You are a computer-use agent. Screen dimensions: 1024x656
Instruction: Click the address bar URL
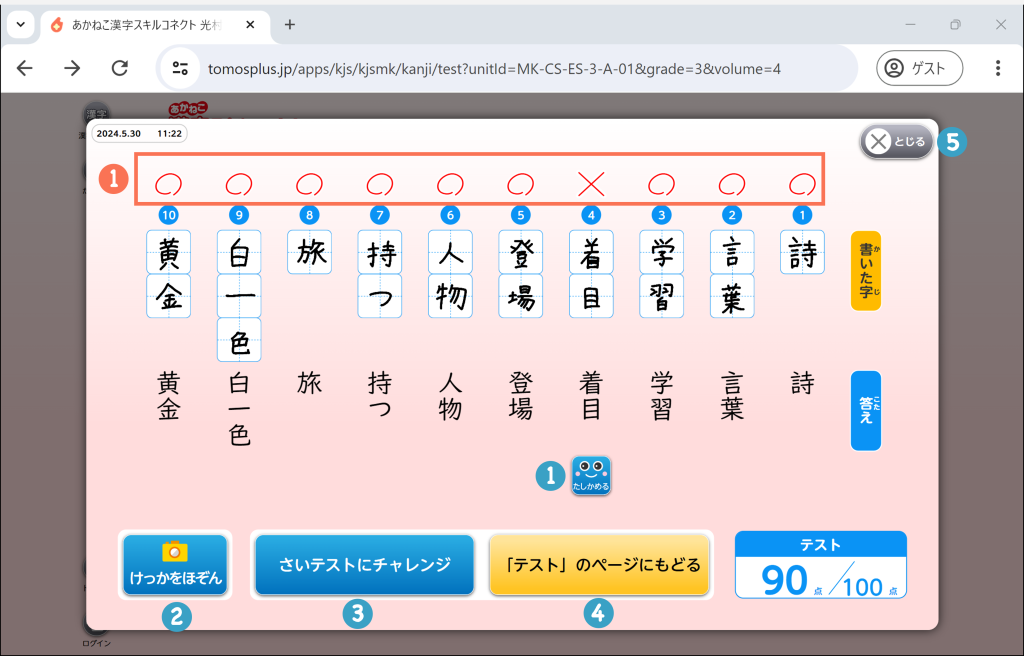(494, 69)
